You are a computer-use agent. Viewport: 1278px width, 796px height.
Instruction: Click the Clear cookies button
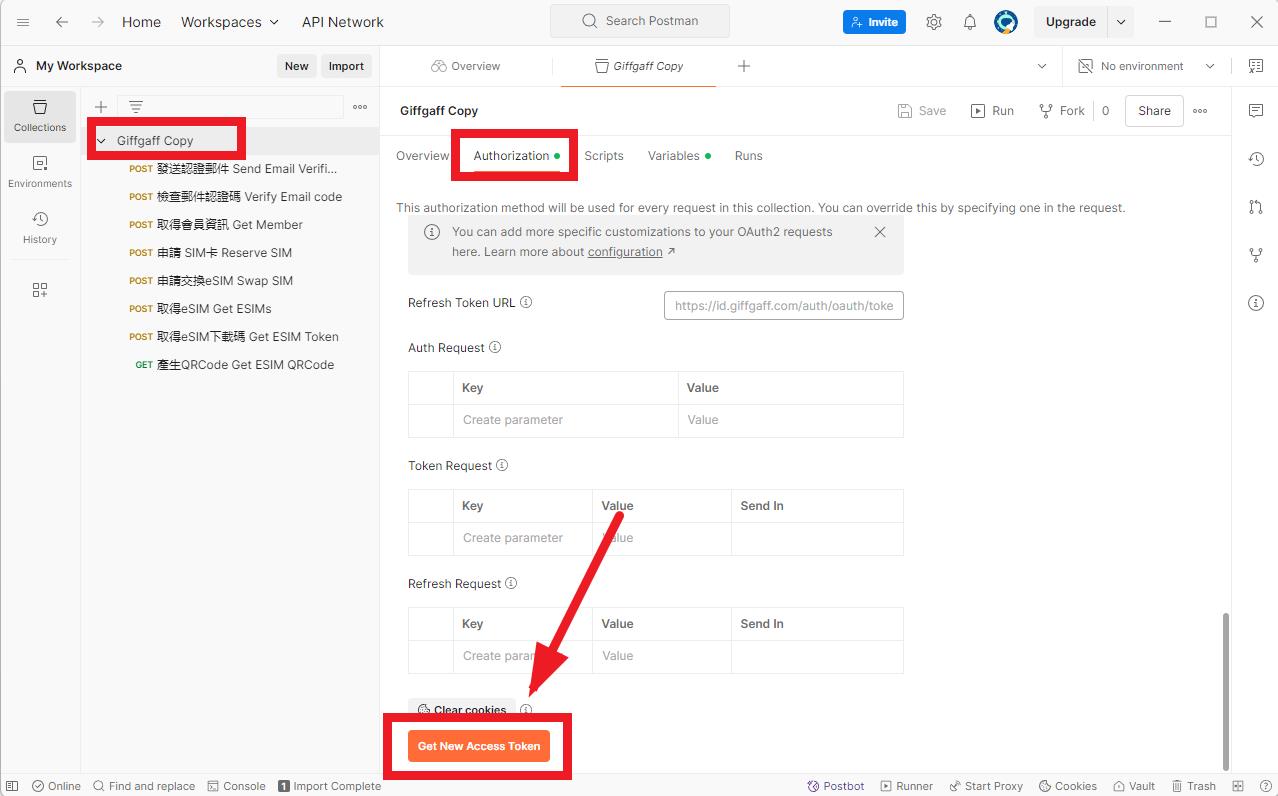462,710
